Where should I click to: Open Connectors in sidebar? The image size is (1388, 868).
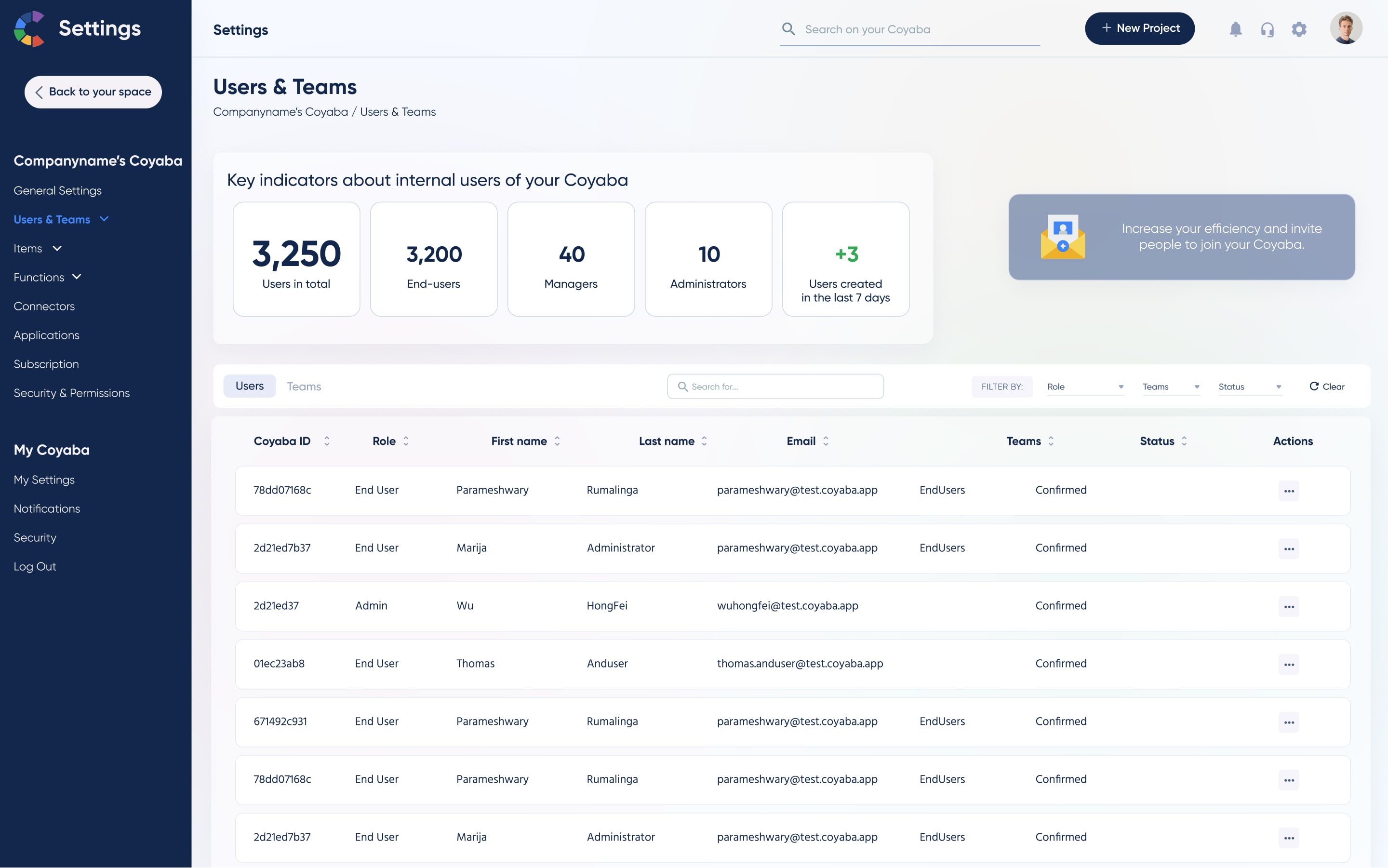tap(44, 306)
